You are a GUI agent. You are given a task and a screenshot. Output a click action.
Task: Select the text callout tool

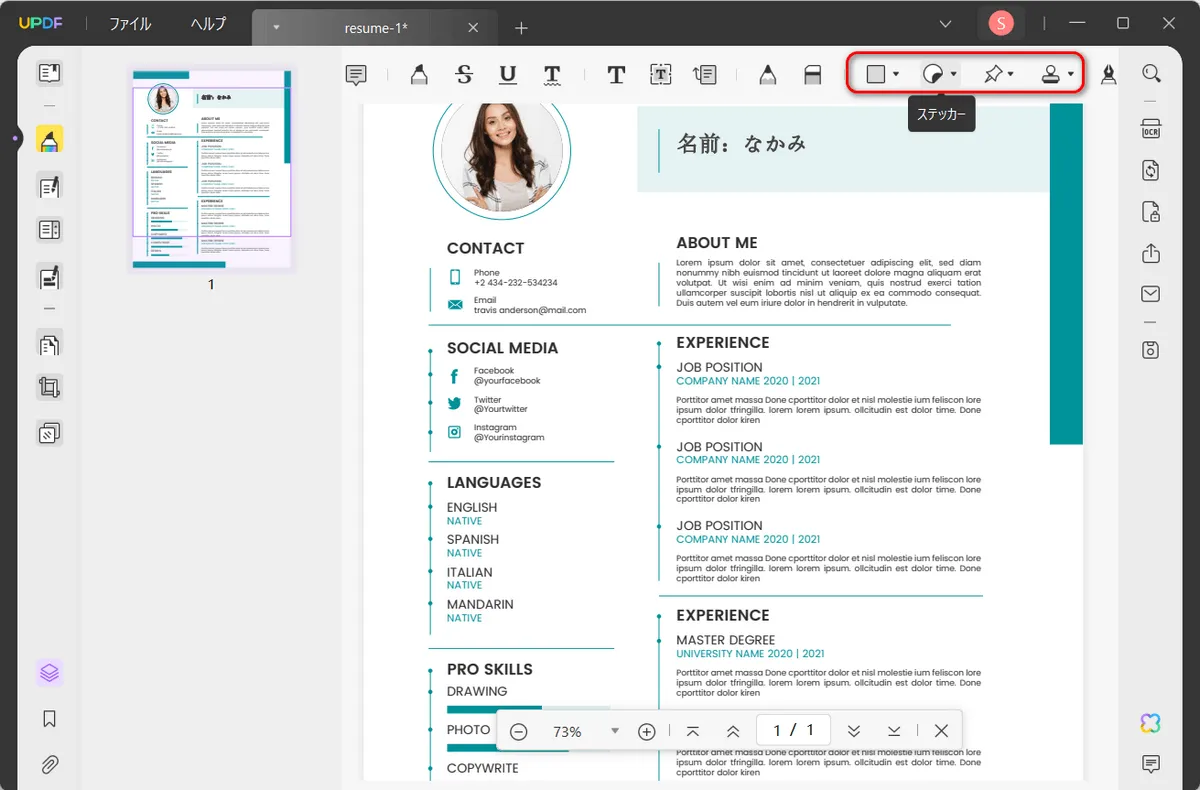coord(705,74)
